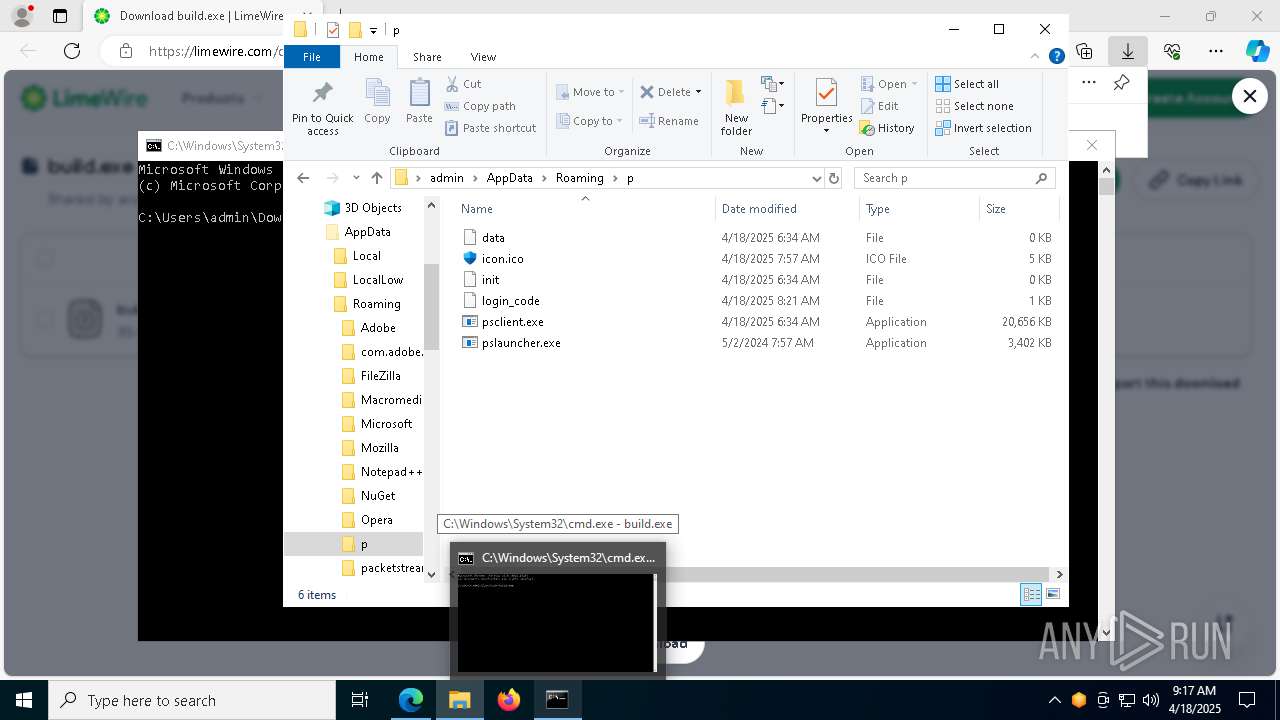
Task: Select the icon.ico file
Action: coord(502,259)
